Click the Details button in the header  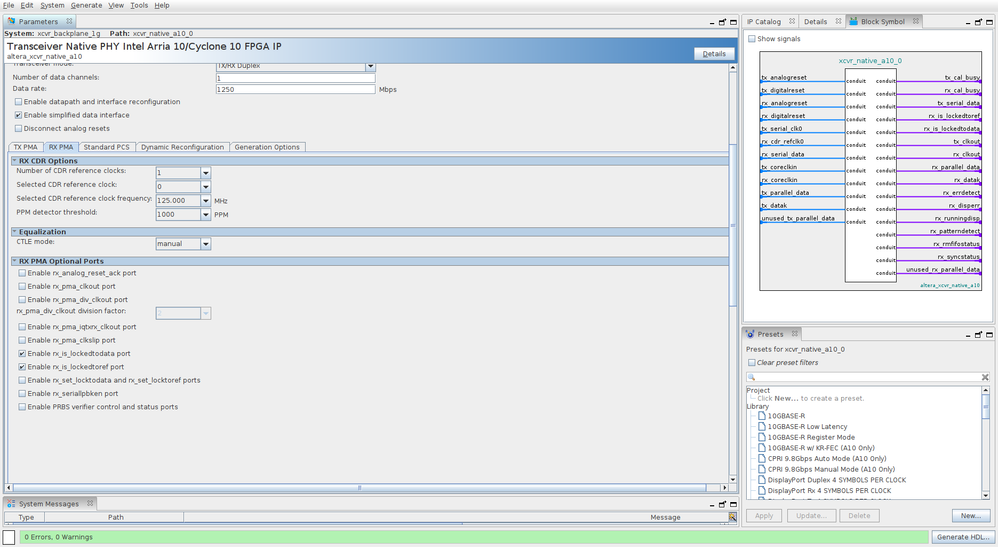(x=713, y=53)
